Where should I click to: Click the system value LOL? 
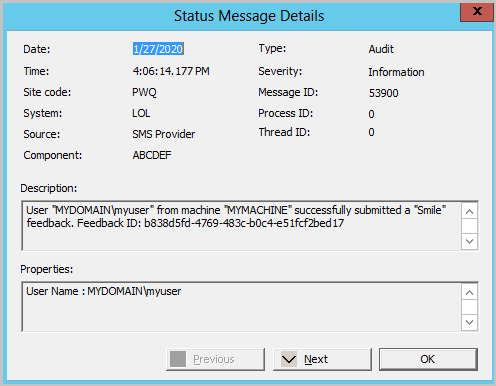(x=141, y=113)
